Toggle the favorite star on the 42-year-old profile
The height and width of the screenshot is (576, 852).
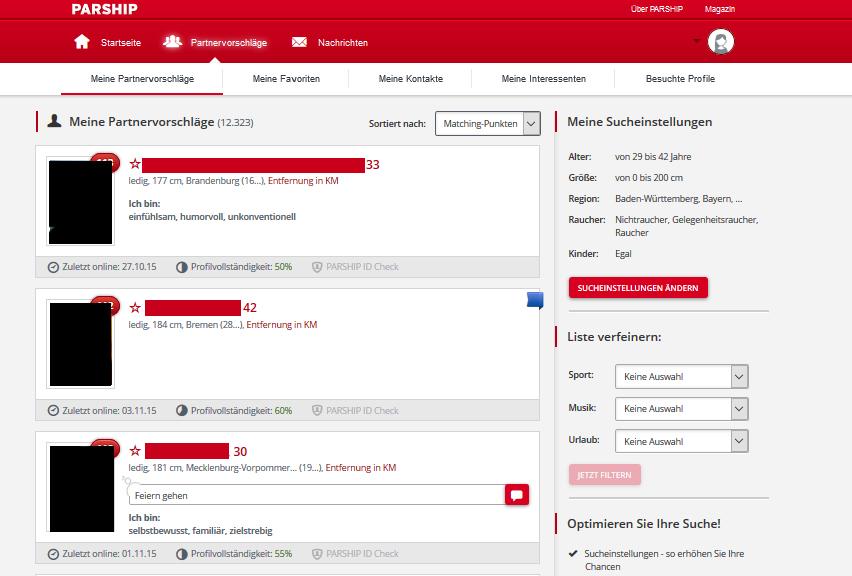tap(135, 308)
